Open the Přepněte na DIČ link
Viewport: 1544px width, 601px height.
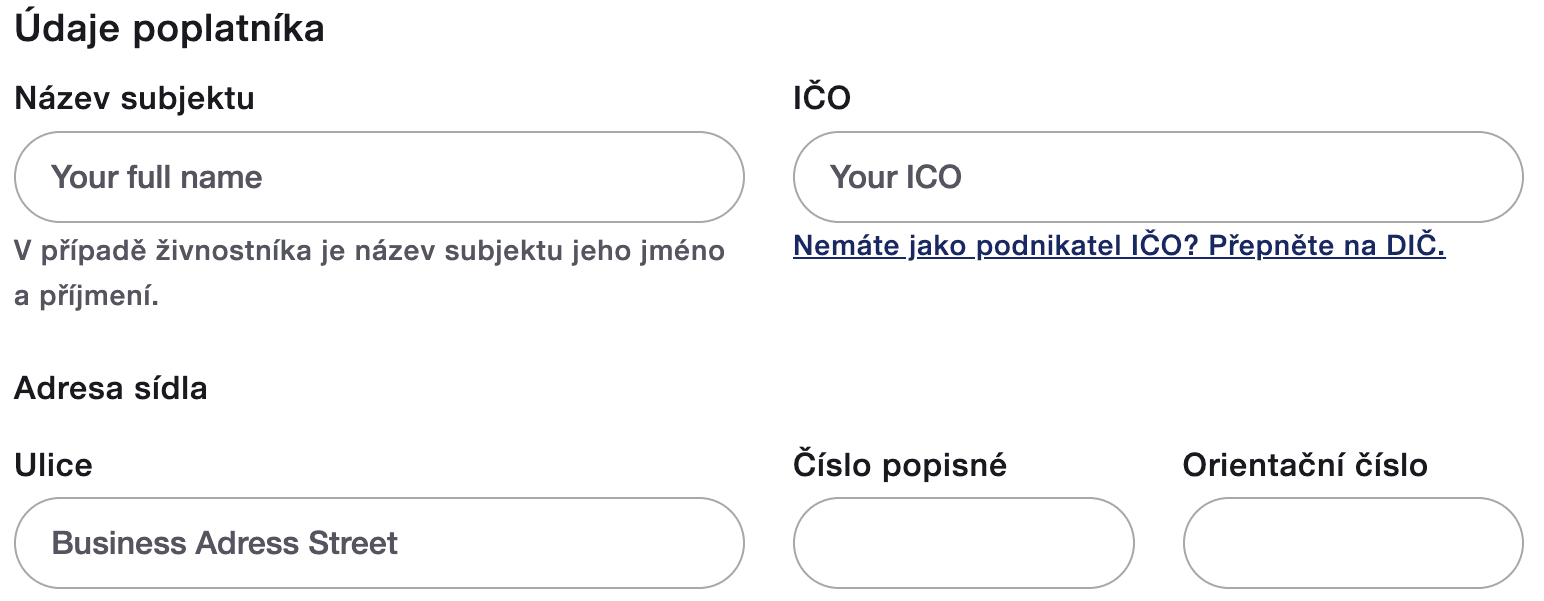(1119, 245)
